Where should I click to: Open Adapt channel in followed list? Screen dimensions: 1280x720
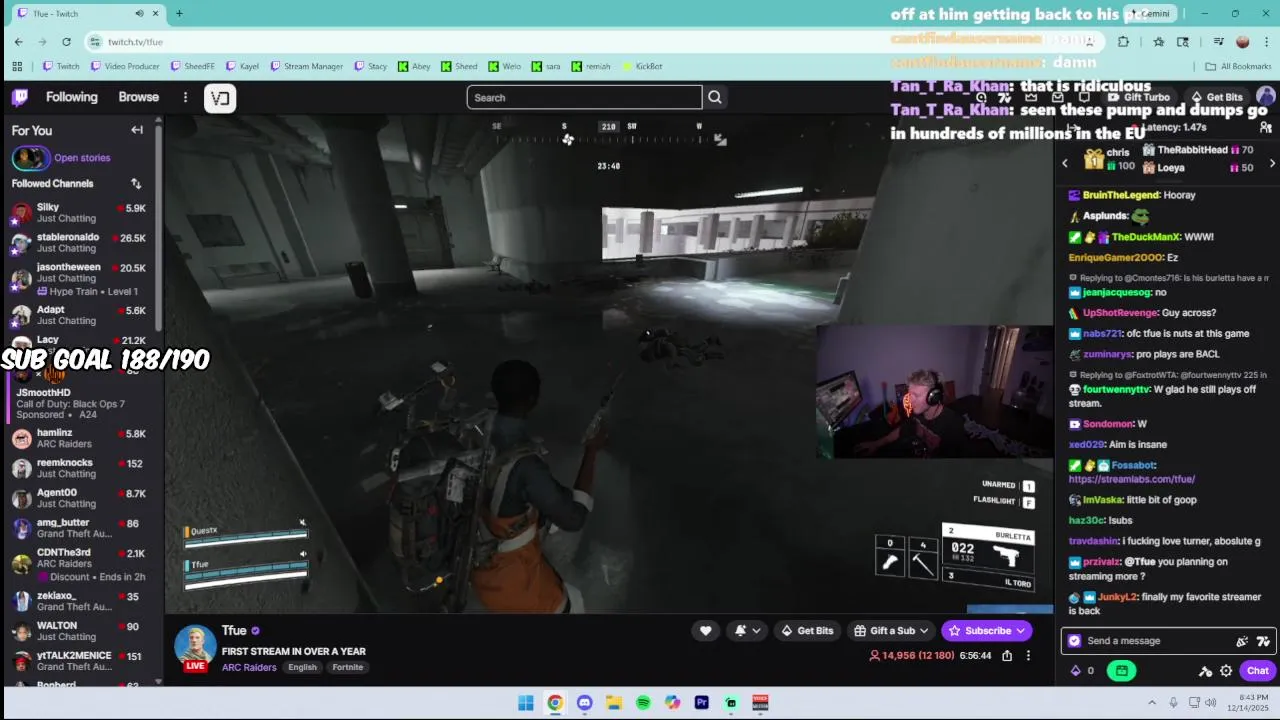point(80,315)
